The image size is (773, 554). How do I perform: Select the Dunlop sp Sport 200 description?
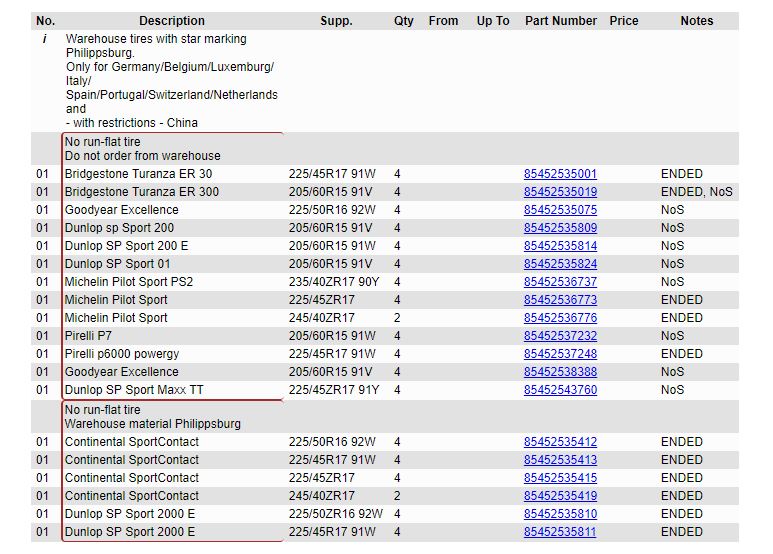119,228
